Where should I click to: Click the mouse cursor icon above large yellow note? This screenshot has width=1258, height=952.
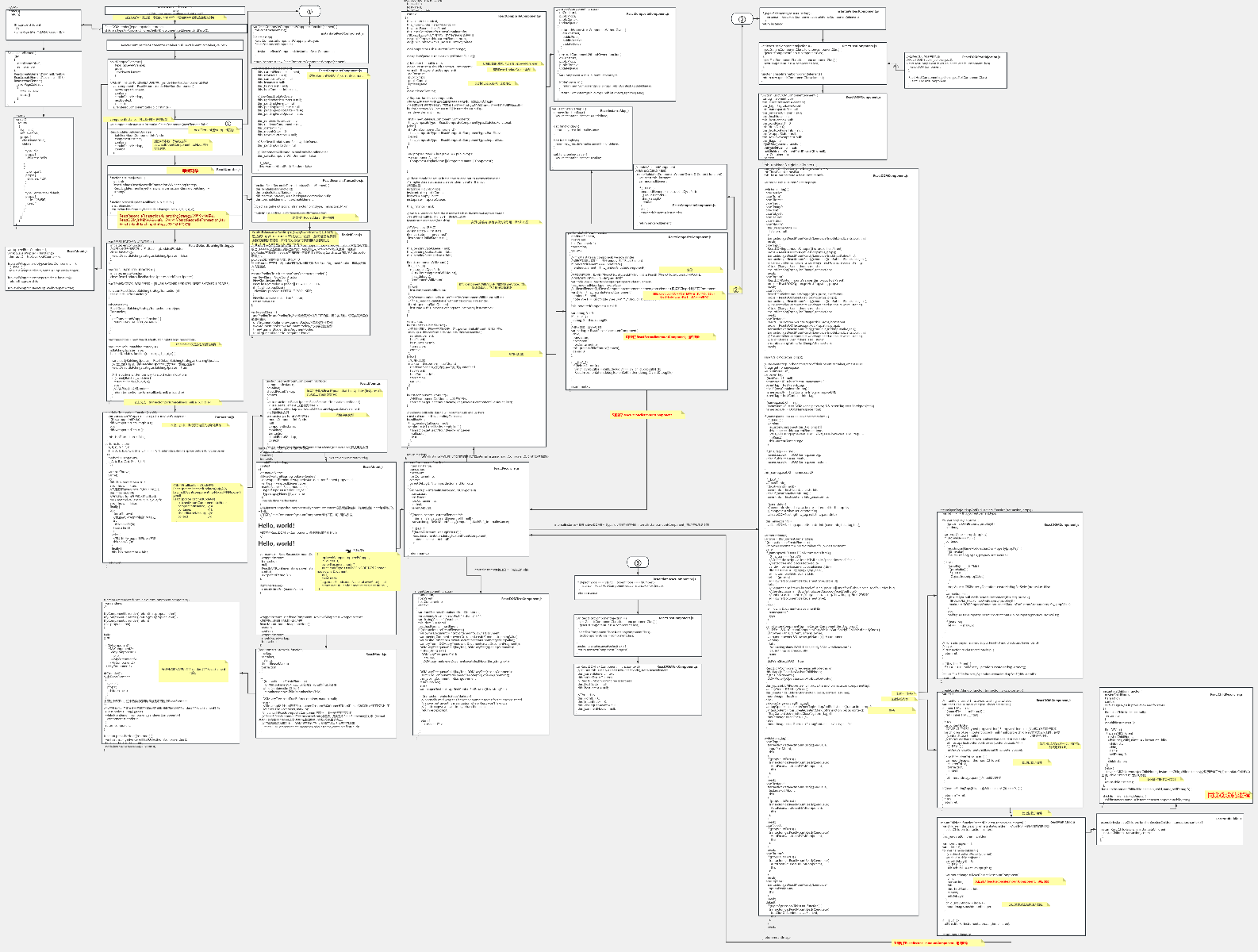pyautogui.click(x=347, y=551)
